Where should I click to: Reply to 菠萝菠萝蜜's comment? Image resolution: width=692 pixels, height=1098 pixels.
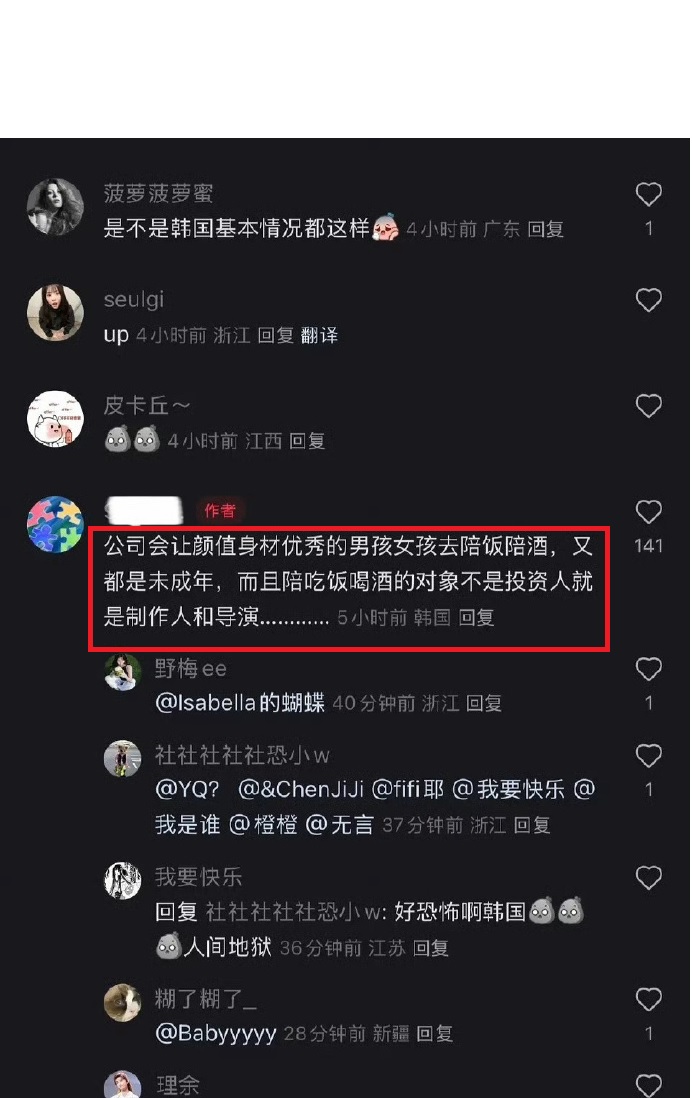pyautogui.click(x=545, y=229)
